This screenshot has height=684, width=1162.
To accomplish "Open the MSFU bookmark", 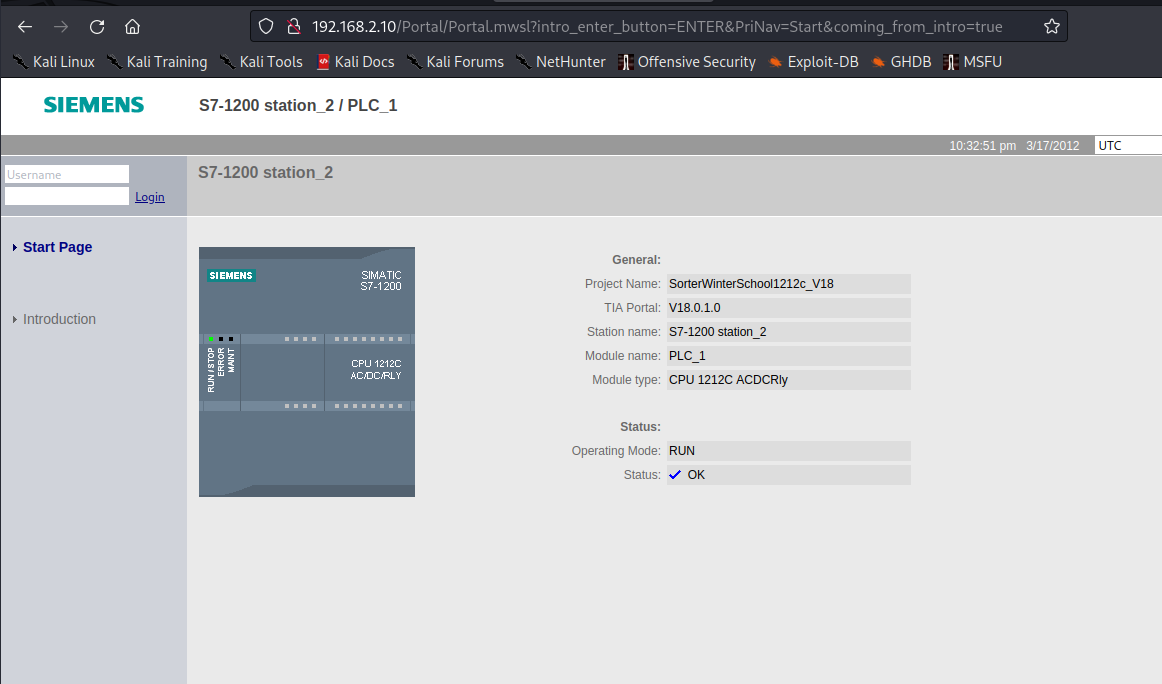I will coord(973,62).
